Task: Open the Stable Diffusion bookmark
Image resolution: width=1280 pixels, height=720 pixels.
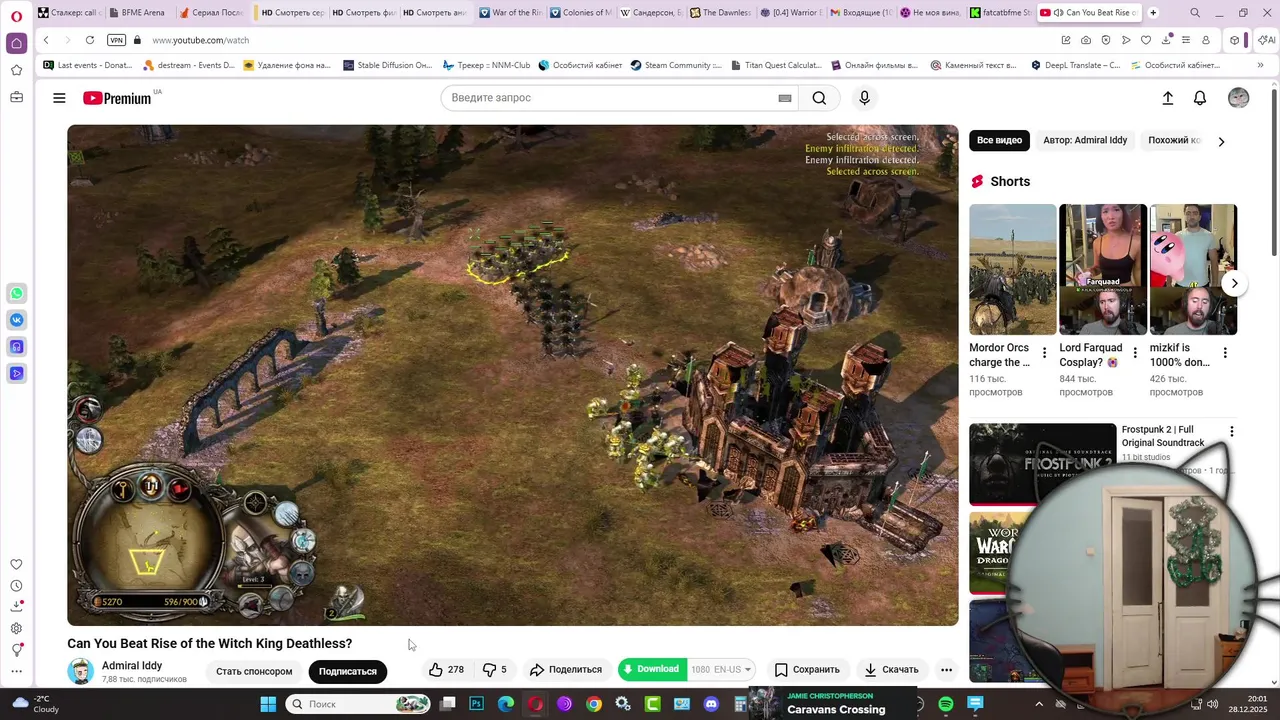Action: [387, 65]
